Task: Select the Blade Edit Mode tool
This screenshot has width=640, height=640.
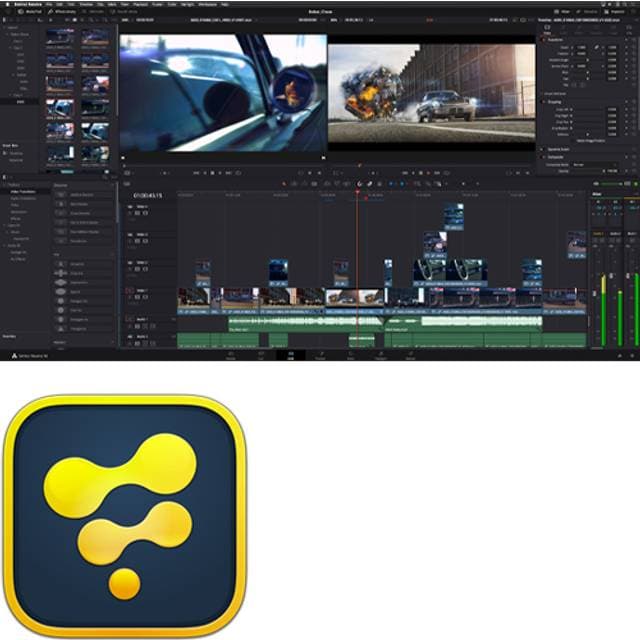Action: [x=314, y=184]
